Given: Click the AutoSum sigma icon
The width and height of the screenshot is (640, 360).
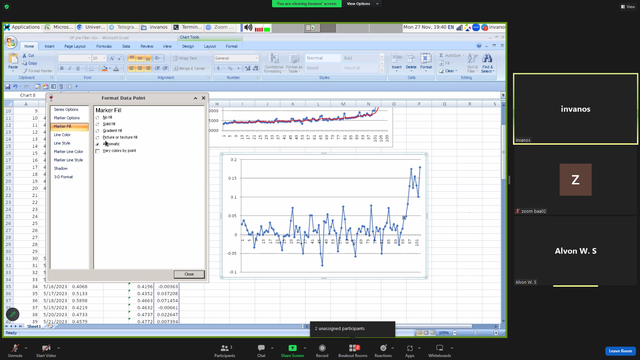Looking at the screenshot, I should tap(441, 55).
